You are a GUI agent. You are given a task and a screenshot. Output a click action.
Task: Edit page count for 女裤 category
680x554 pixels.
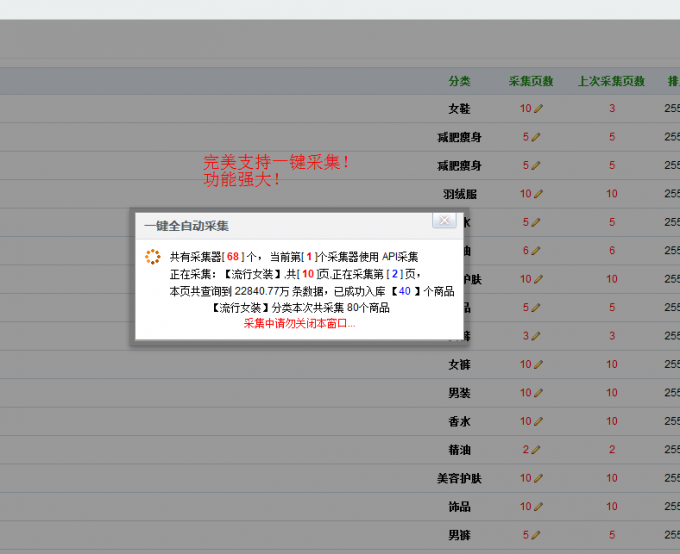click(538, 364)
